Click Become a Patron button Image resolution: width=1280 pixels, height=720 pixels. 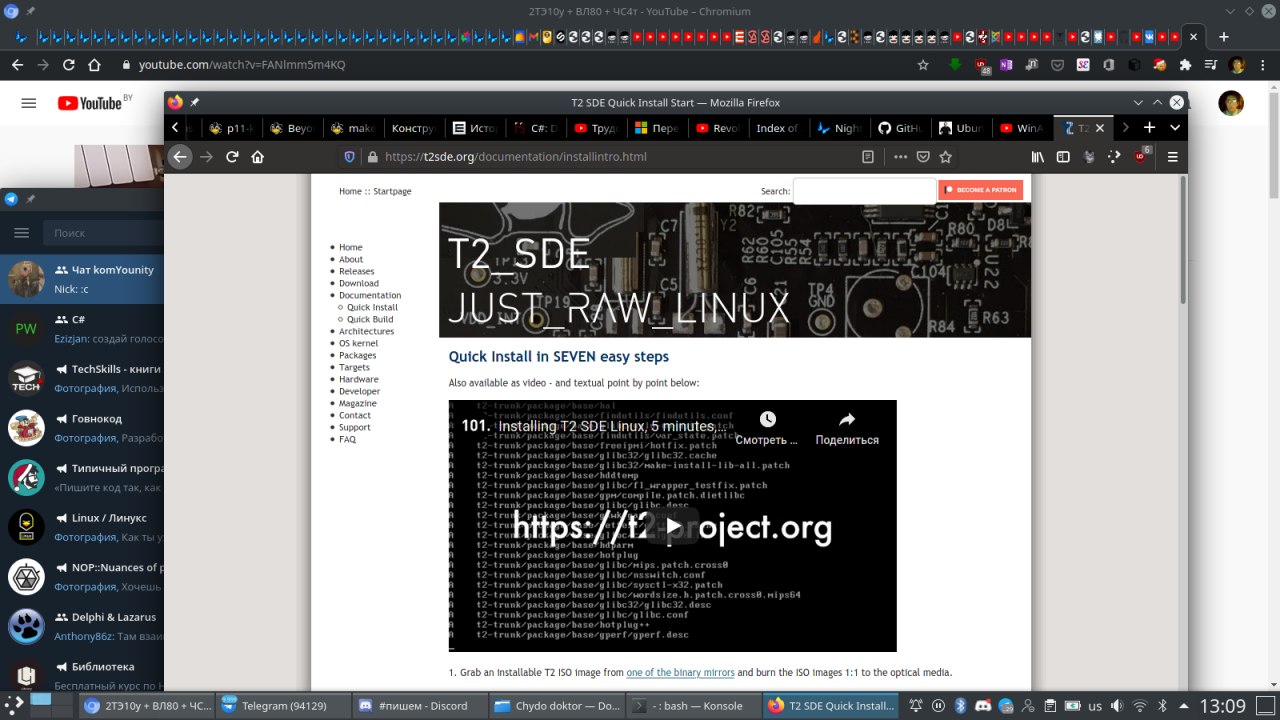(x=981, y=190)
